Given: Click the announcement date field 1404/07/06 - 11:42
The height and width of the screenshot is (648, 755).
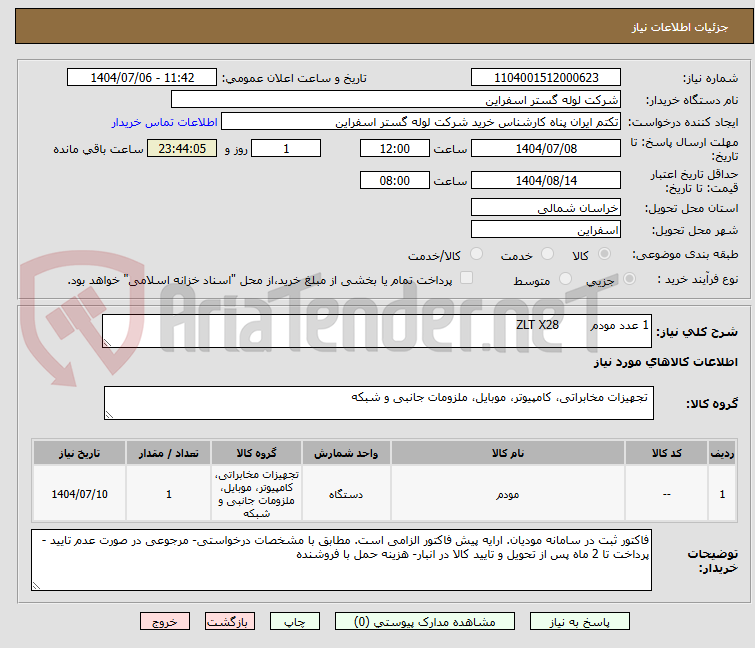Looking at the screenshot, I should (142, 78).
